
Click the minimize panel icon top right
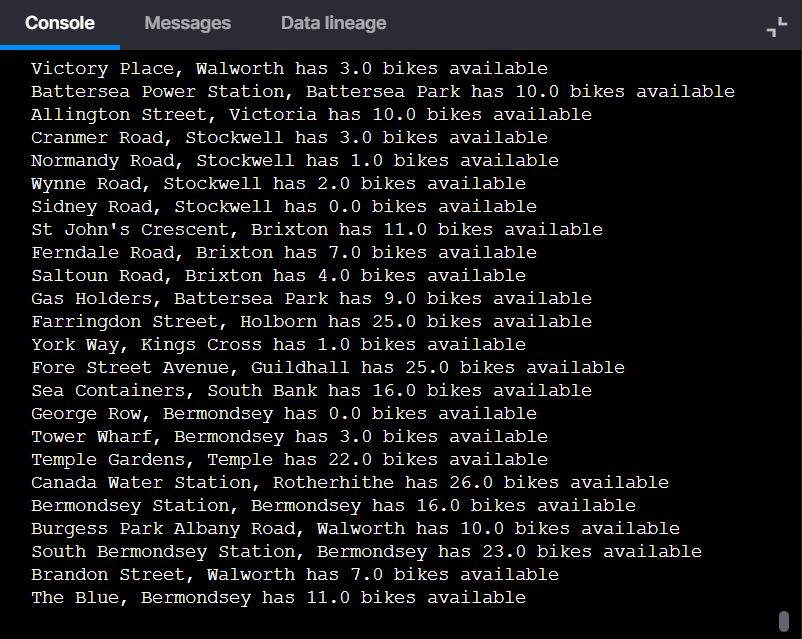[776, 27]
